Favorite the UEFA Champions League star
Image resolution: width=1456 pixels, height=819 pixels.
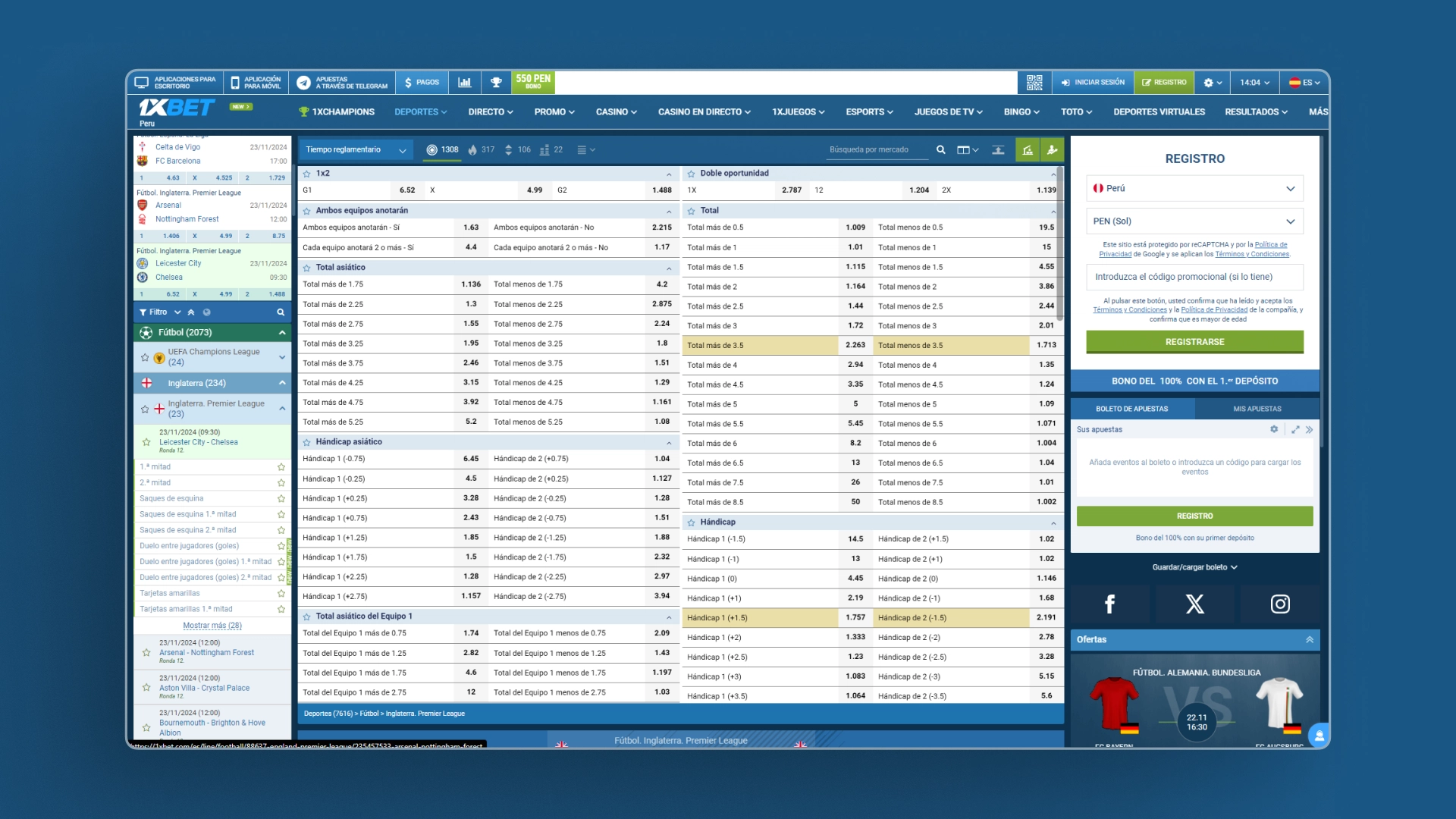click(x=145, y=357)
